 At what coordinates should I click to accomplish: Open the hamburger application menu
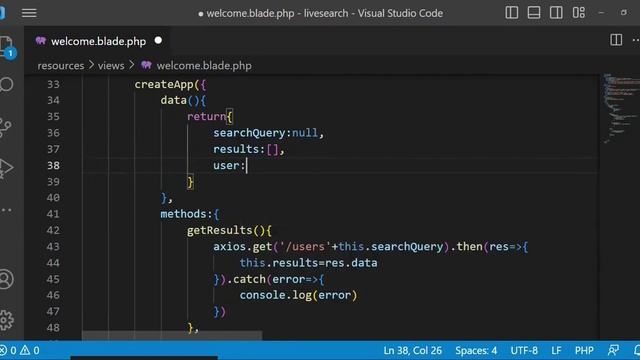[29, 13]
